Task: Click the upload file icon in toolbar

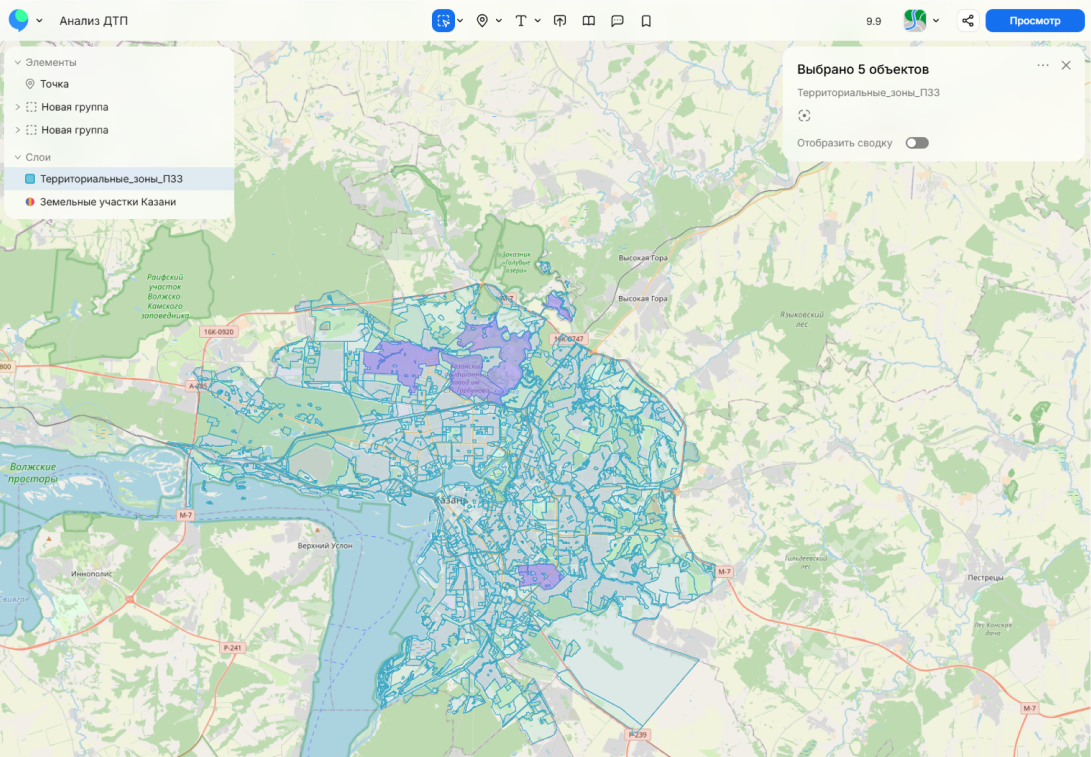Action: 560,20
